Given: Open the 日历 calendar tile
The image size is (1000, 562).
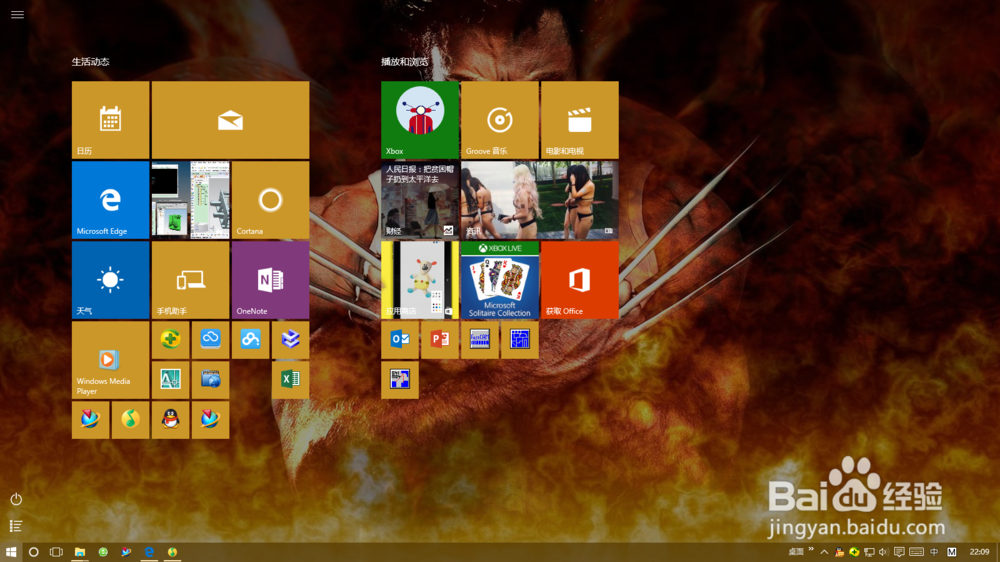Looking at the screenshot, I should [110, 120].
